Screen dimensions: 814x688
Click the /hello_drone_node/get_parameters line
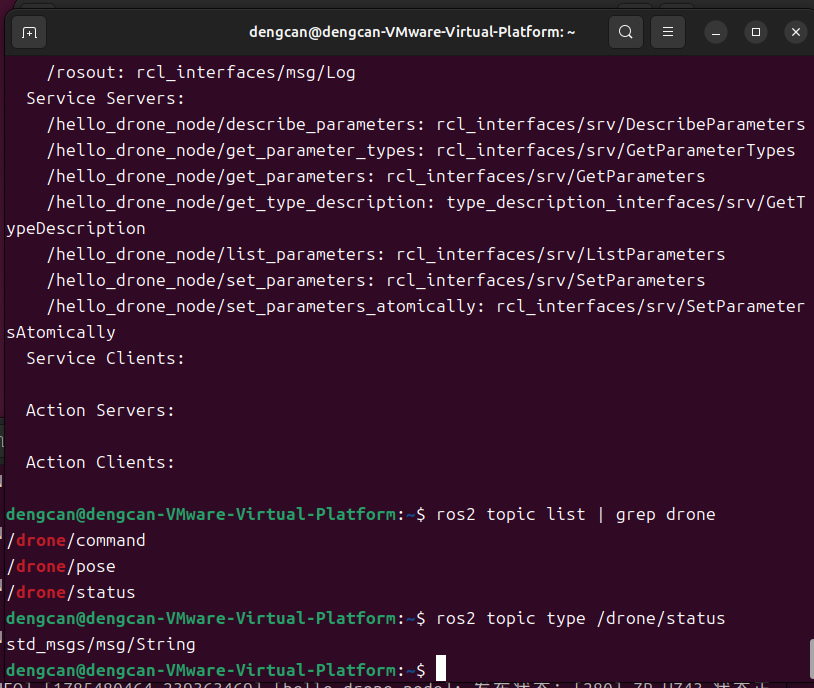(x=376, y=177)
